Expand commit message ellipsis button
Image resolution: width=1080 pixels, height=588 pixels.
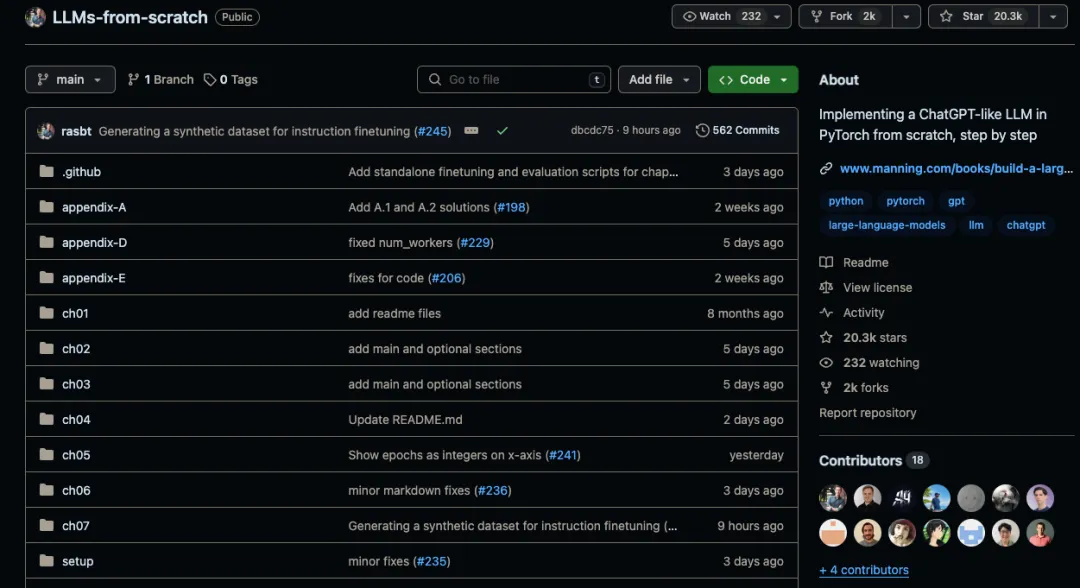tap(471, 130)
